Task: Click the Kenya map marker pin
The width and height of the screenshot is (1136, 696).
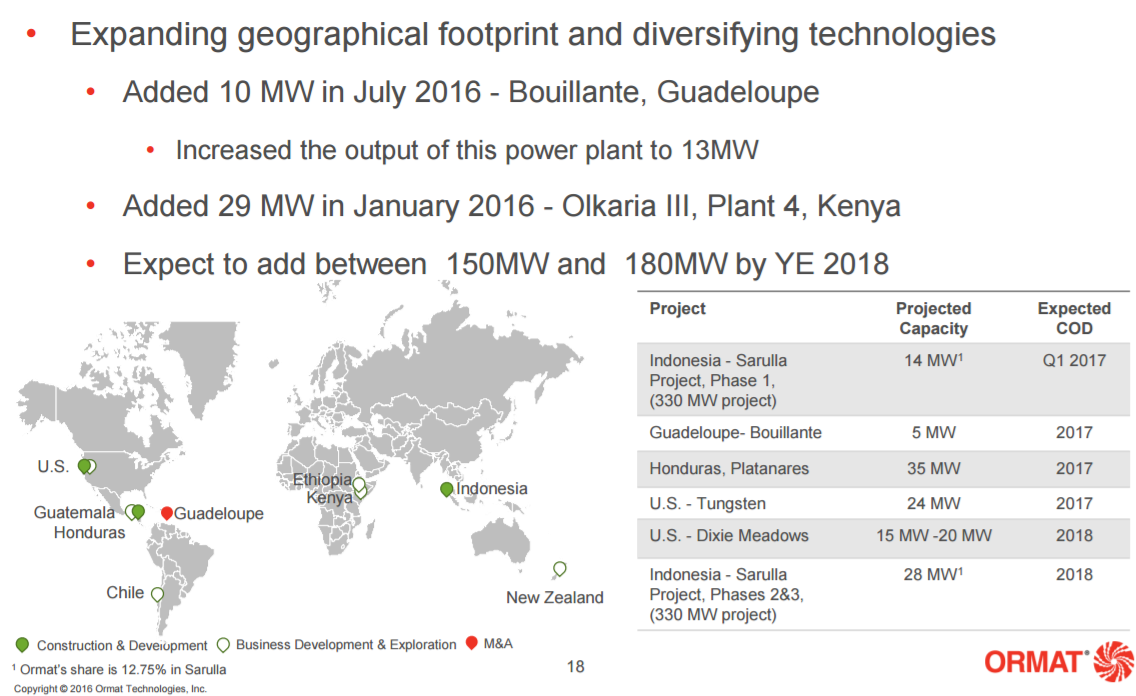Action: pyautogui.click(x=360, y=491)
